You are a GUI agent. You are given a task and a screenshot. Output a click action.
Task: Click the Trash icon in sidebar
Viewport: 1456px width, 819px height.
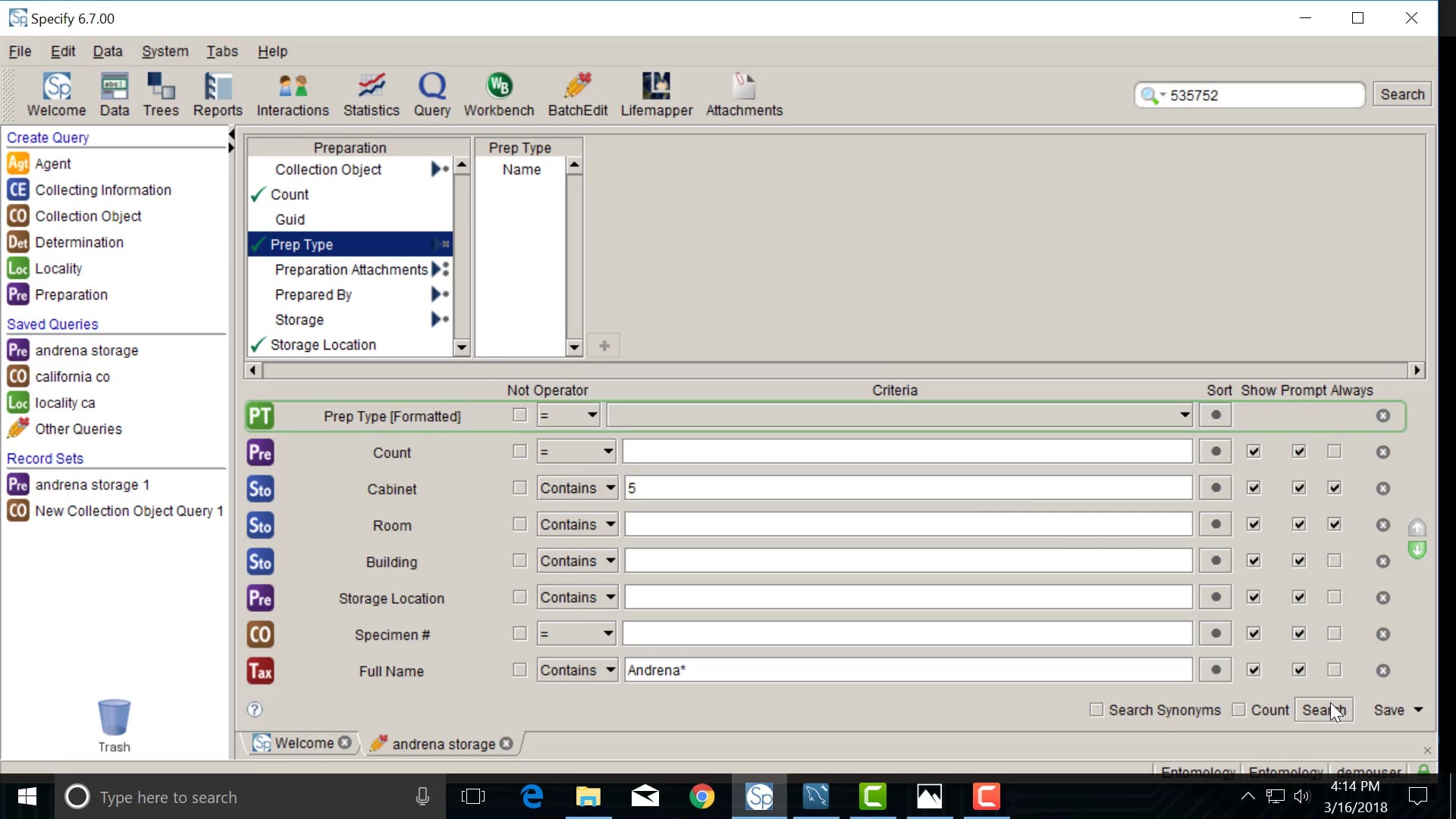click(x=114, y=726)
